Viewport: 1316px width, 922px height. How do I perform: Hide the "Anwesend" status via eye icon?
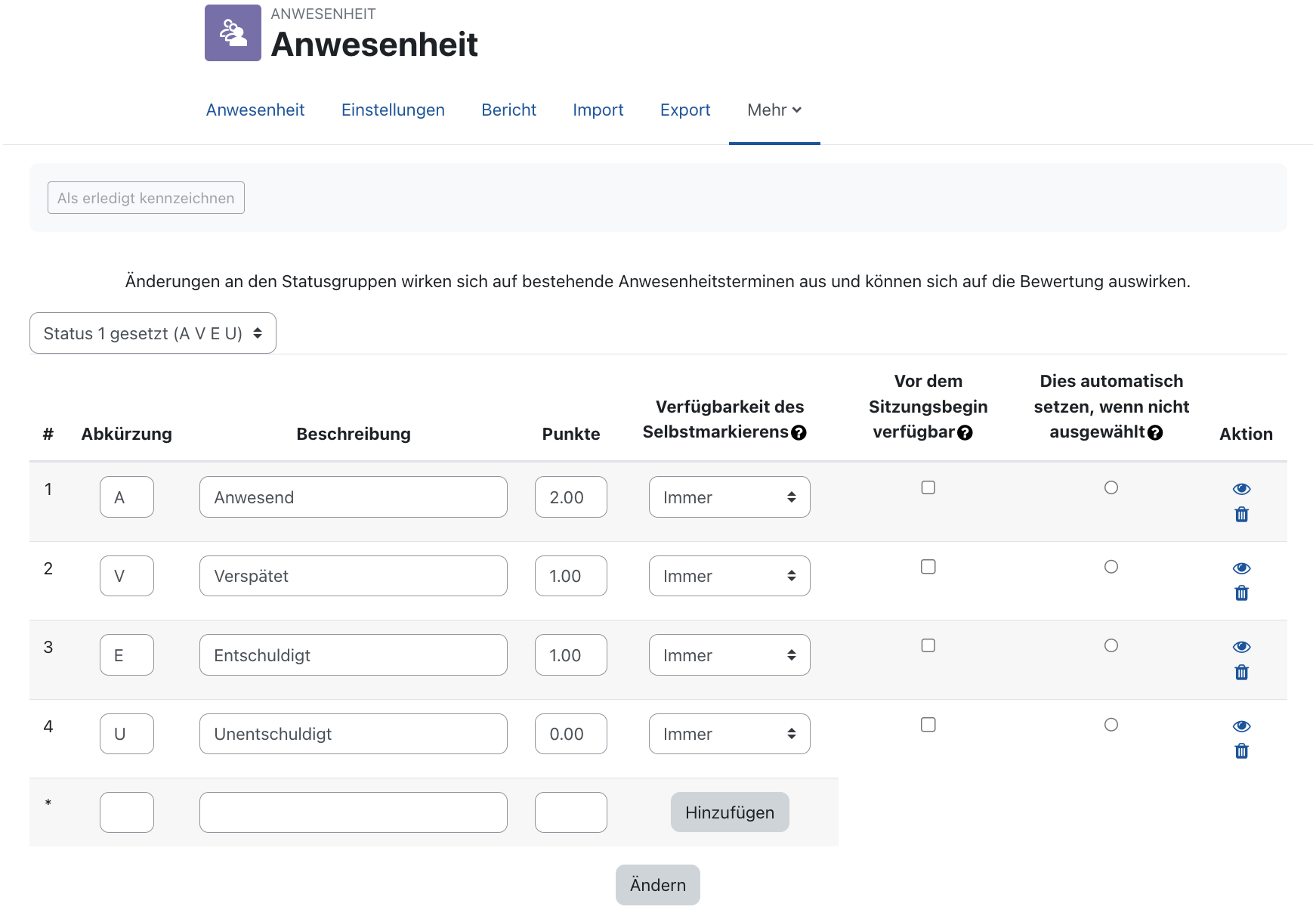coord(1242,488)
